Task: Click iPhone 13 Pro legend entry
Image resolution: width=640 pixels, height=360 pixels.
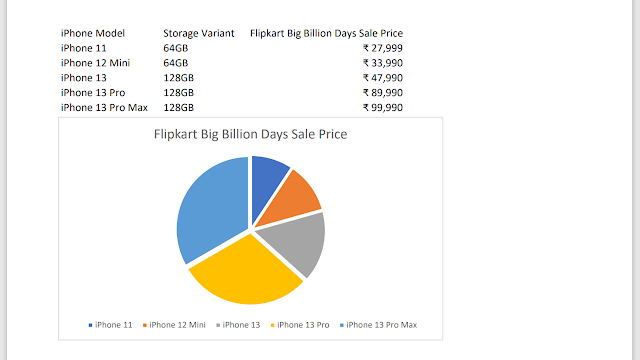Action: [x=300, y=325]
